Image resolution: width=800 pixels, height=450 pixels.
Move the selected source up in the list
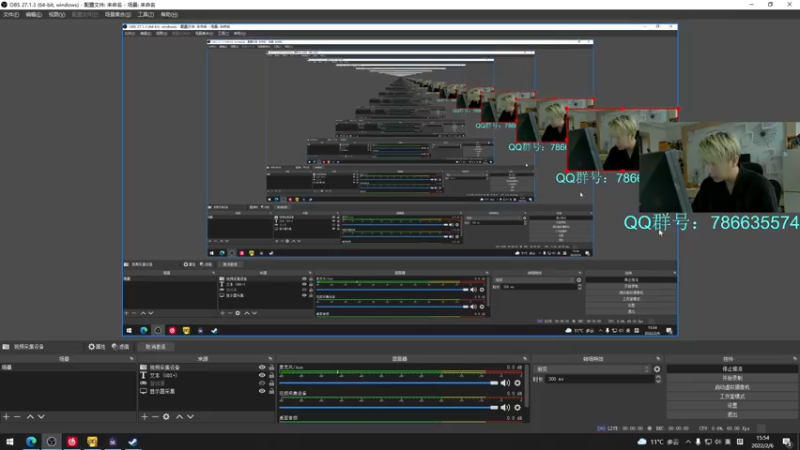179,417
